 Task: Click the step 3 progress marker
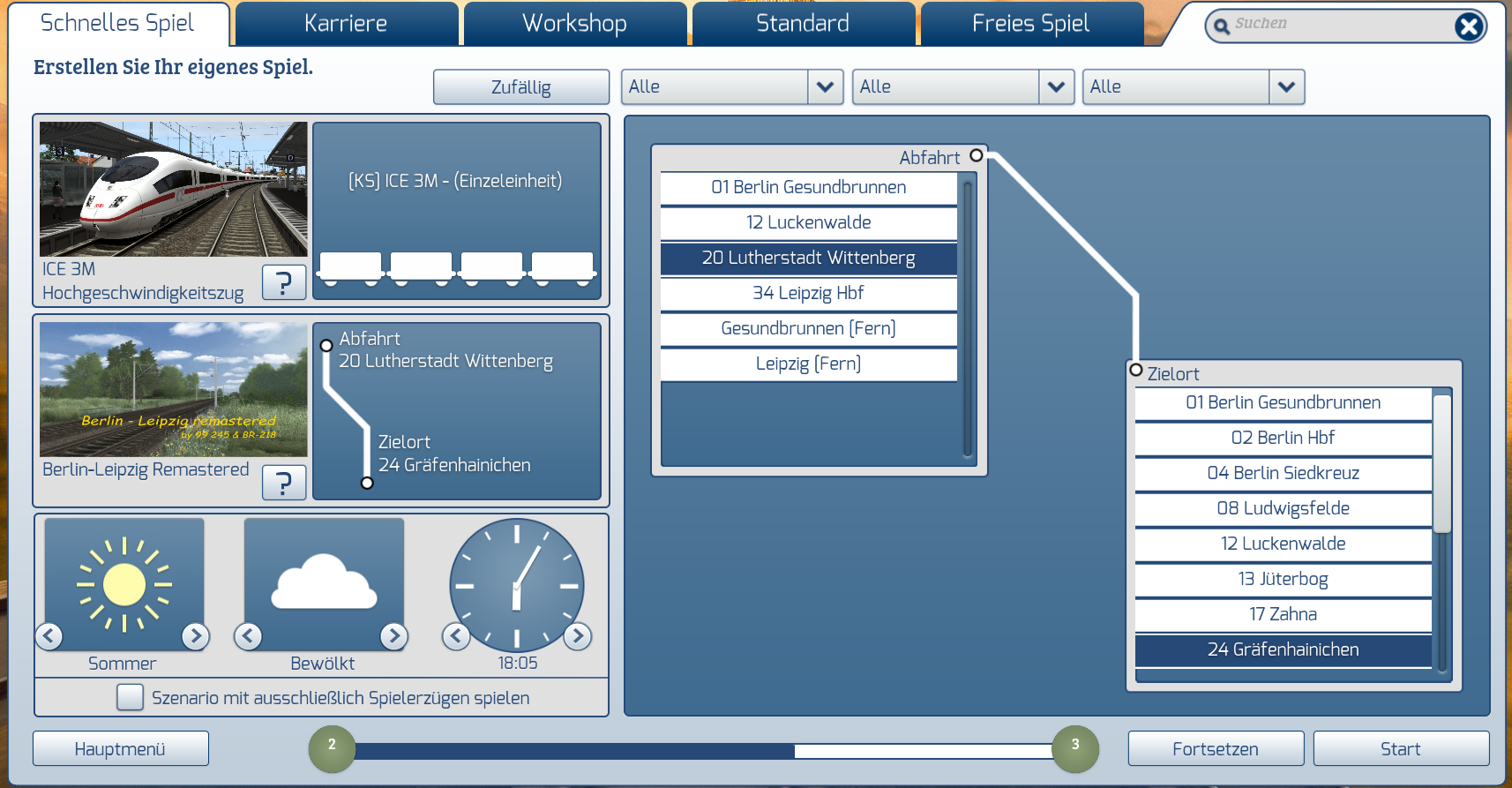tap(1075, 748)
